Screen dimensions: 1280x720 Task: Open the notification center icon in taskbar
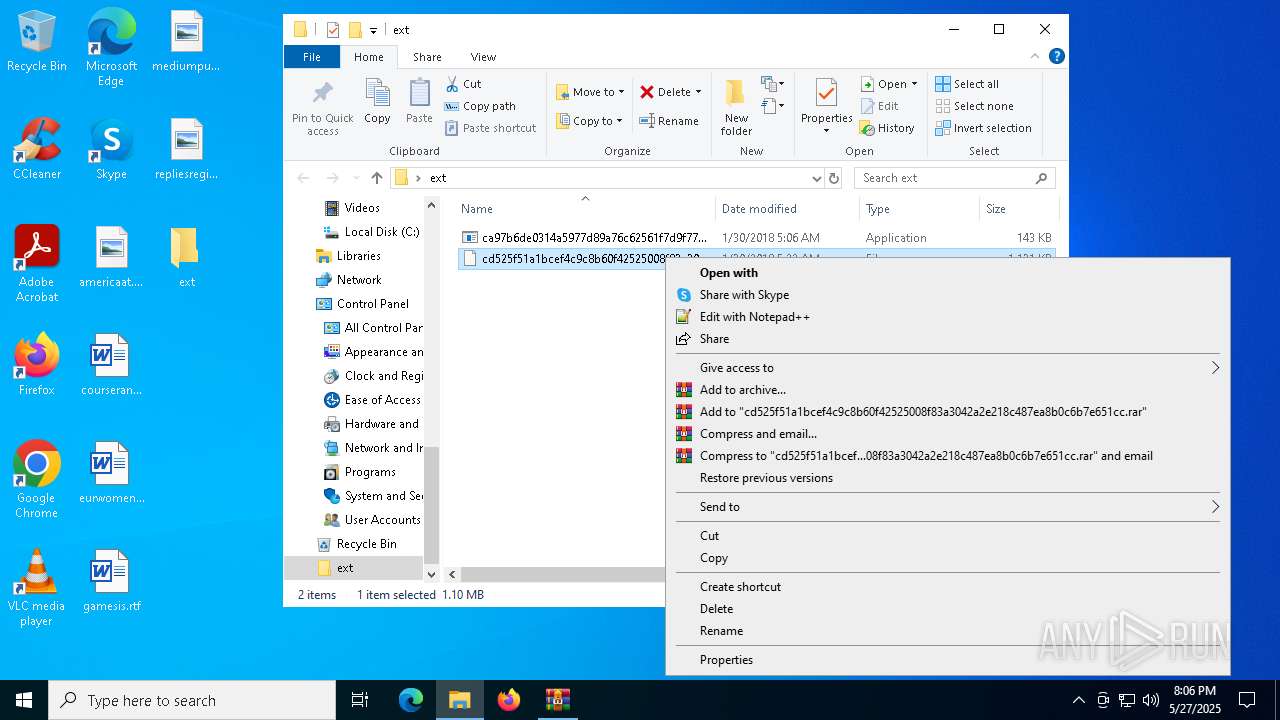(1247, 700)
